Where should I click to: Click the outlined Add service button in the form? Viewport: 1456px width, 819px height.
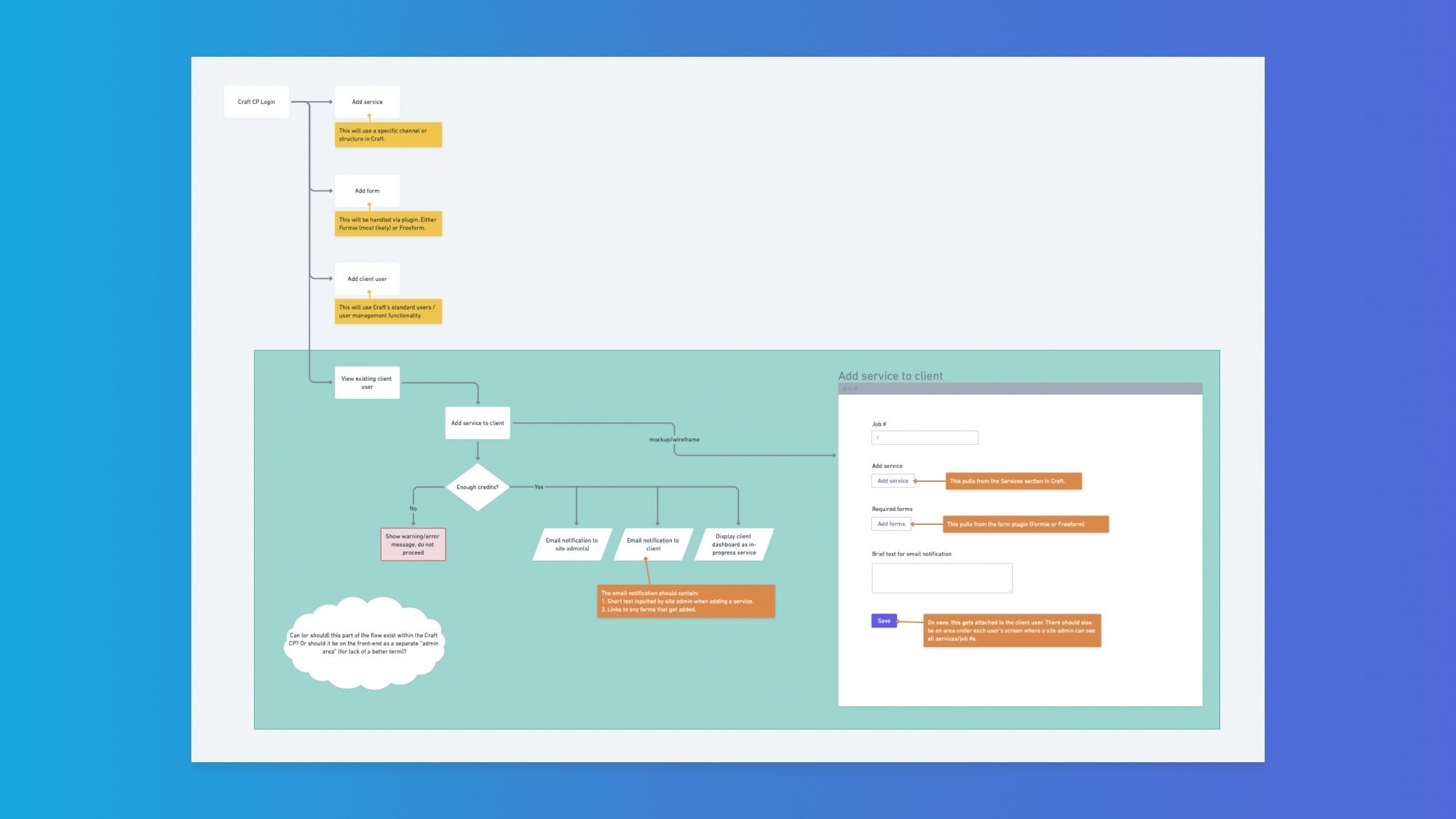click(x=893, y=481)
